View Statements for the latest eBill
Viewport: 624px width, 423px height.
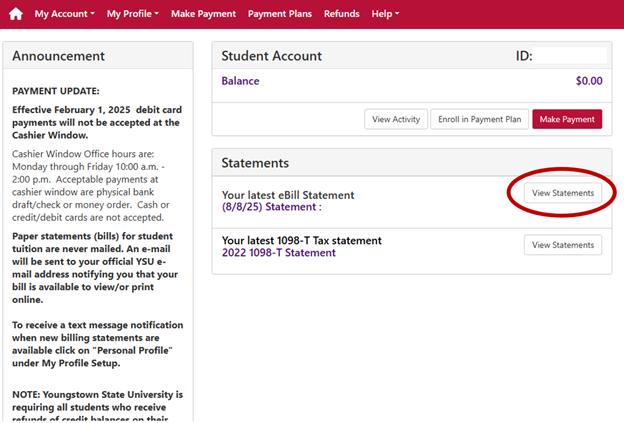tap(563, 193)
